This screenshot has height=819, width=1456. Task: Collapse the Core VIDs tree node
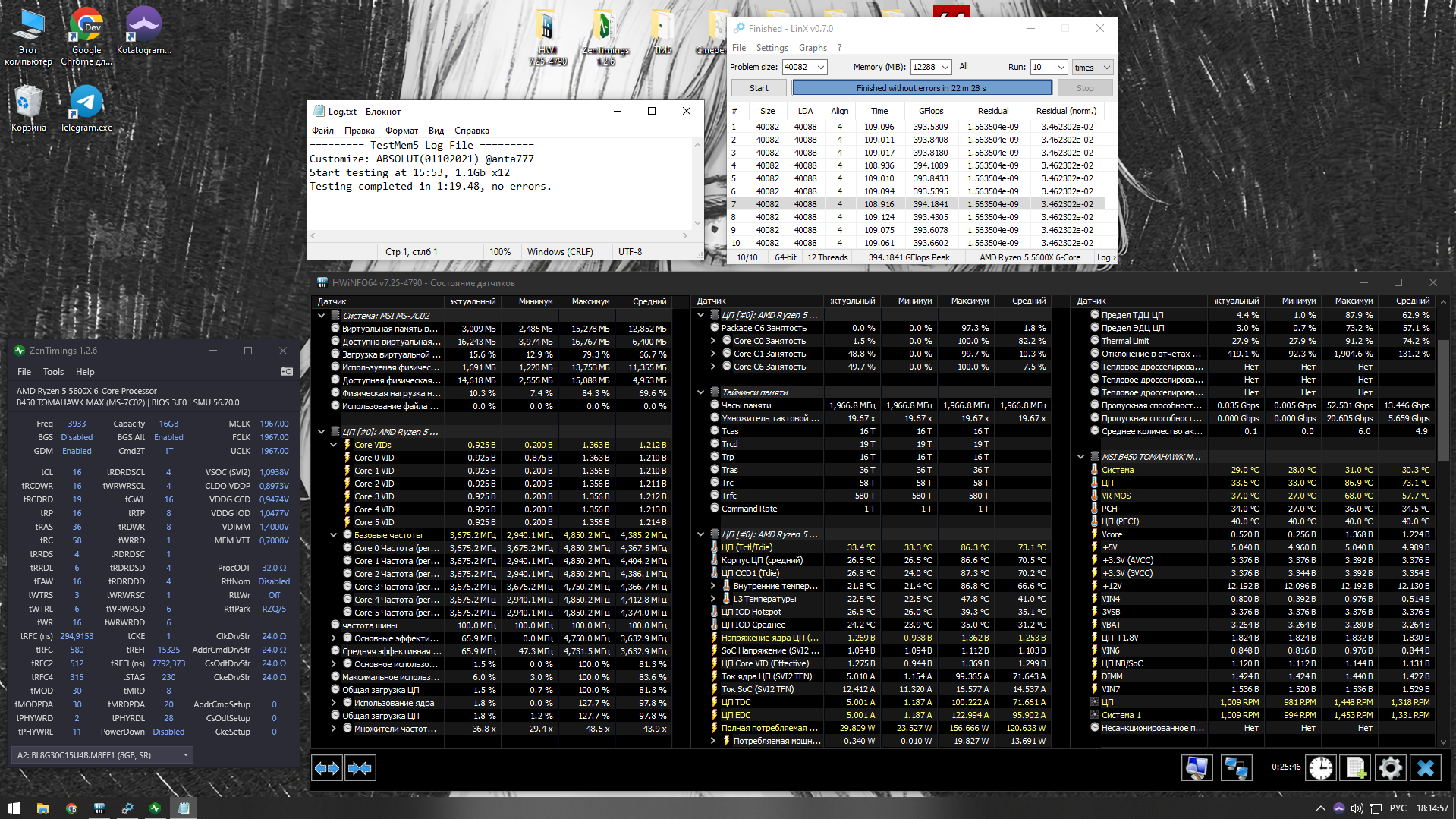pos(334,445)
